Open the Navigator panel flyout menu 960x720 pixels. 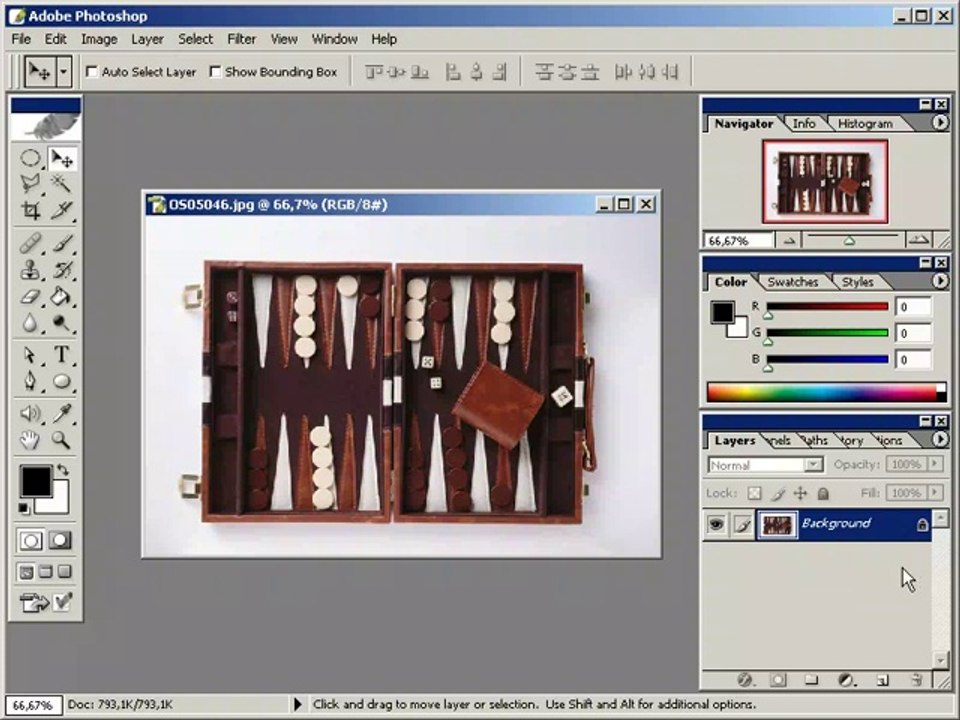(940, 122)
